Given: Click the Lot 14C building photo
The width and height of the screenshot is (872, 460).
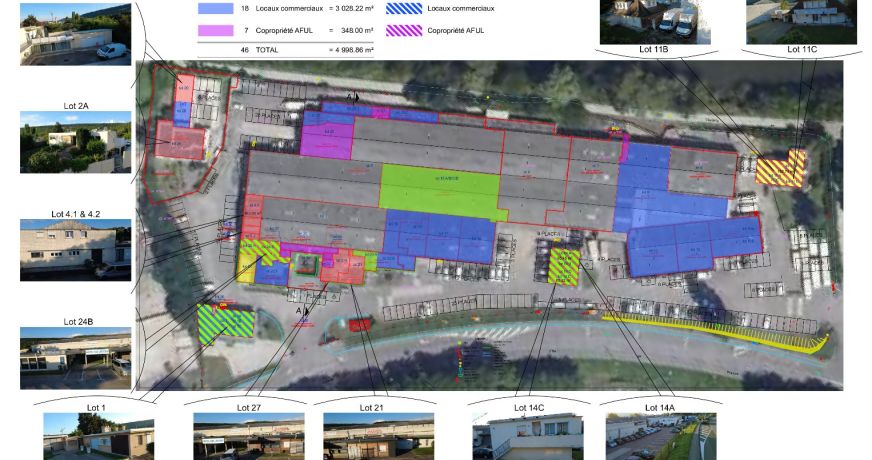Looking at the screenshot, I should click(528, 436).
